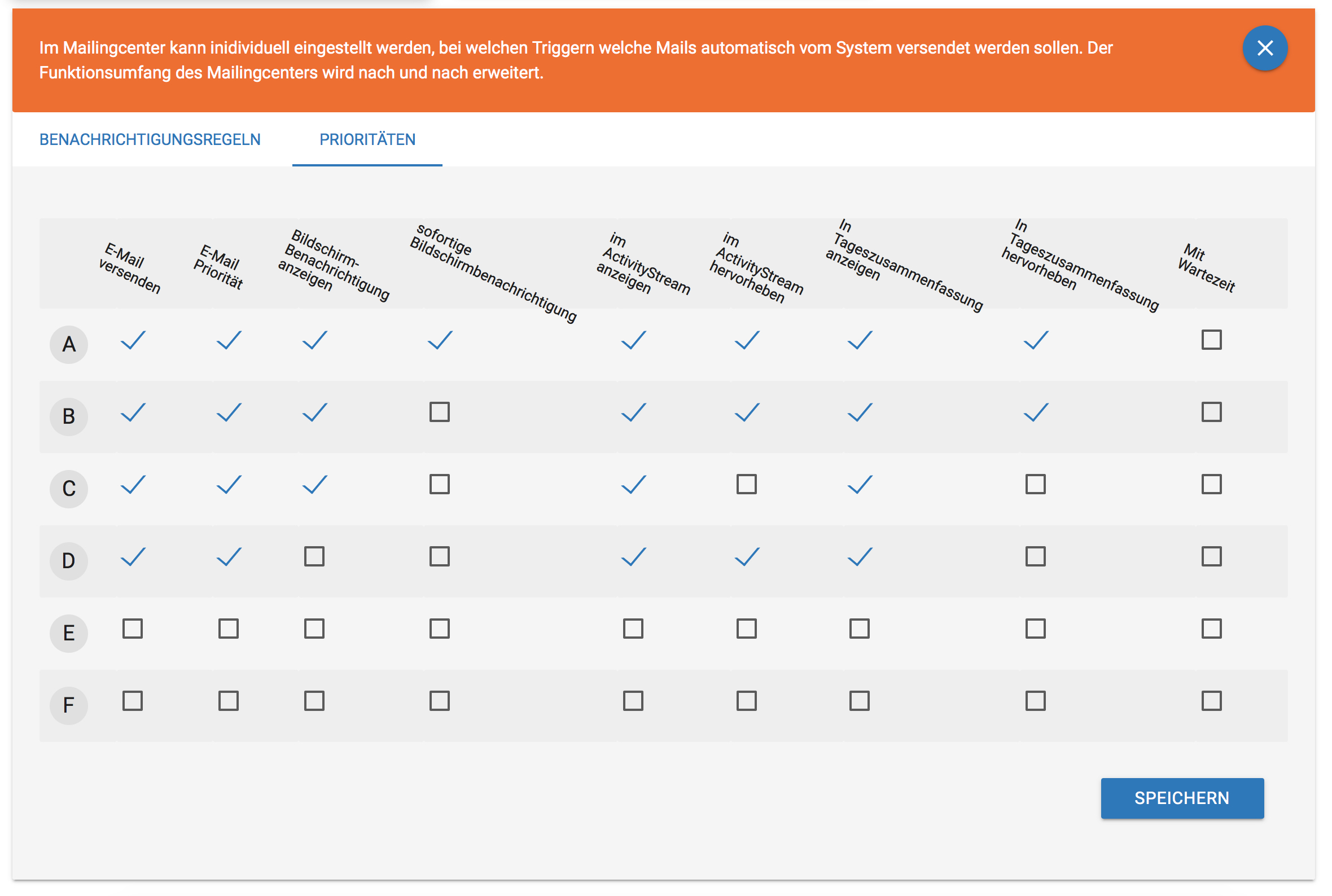
Task: Click the priority A circle badge
Action: (x=68, y=345)
